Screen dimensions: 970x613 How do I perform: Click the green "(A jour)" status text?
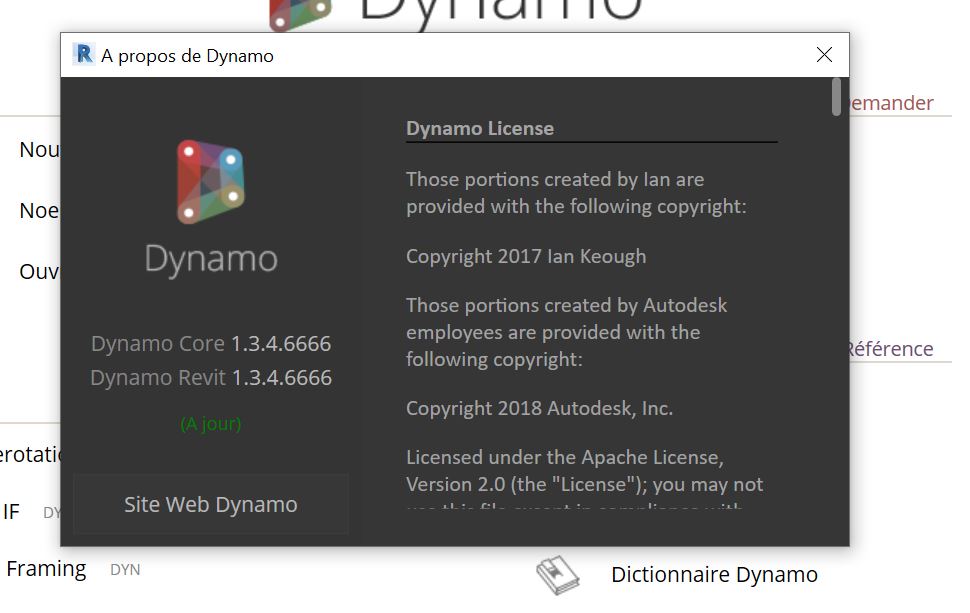211,424
